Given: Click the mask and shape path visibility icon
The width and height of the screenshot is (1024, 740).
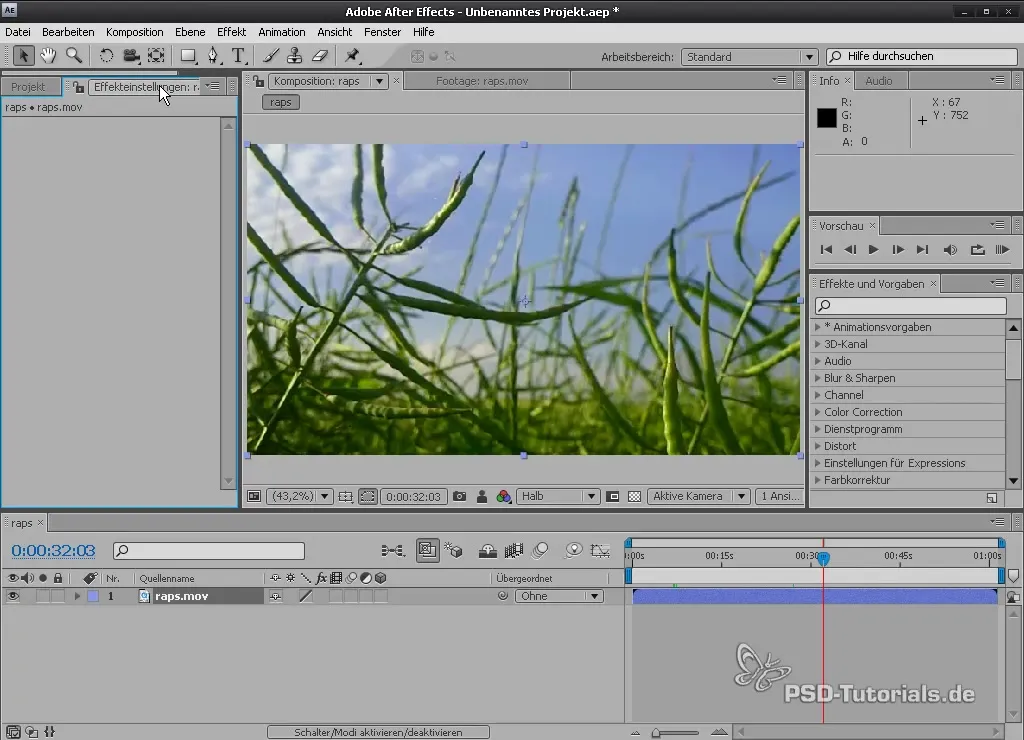Looking at the screenshot, I should [x=368, y=496].
